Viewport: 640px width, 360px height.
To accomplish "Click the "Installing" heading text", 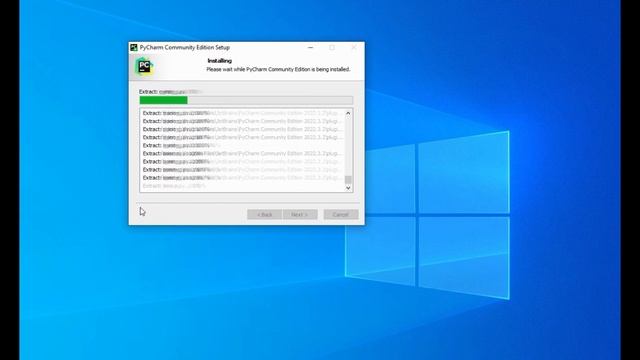I will [220, 61].
